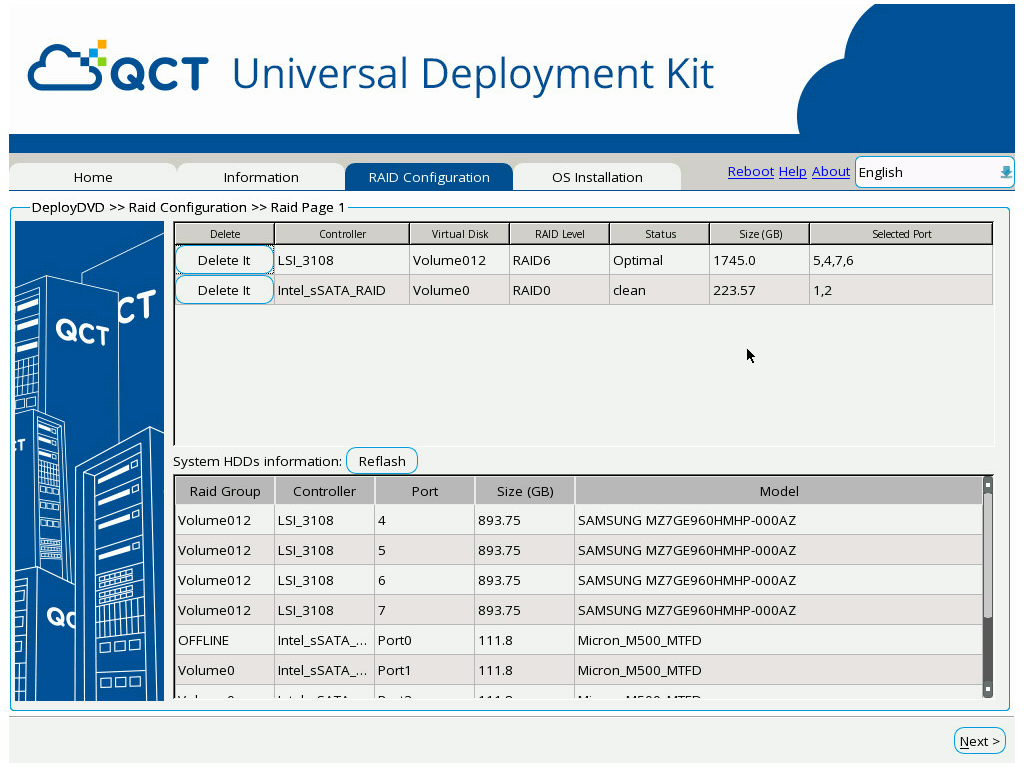The width and height of the screenshot is (1024, 768).
Task: Delete the Volume0 RAID0 virtual disk
Action: 224,290
